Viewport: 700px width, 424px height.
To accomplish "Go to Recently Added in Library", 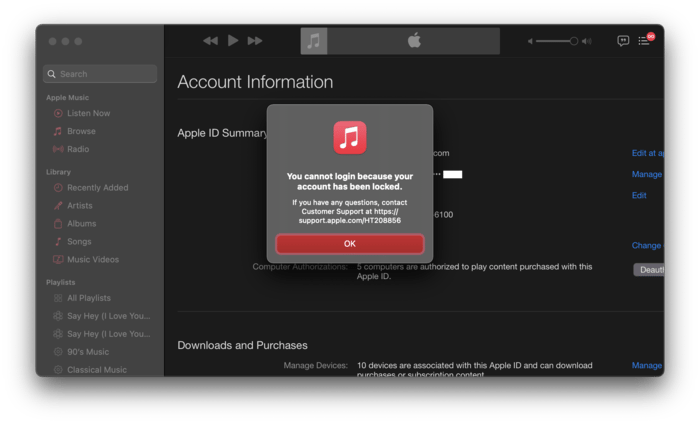I will point(97,187).
